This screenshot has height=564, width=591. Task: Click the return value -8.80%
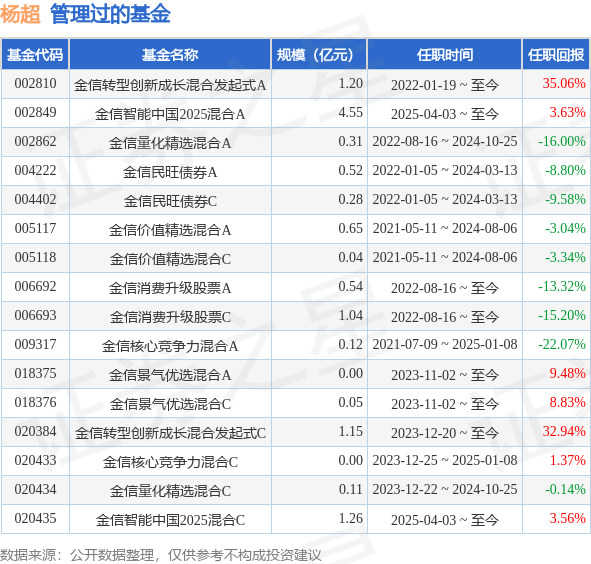pos(565,170)
